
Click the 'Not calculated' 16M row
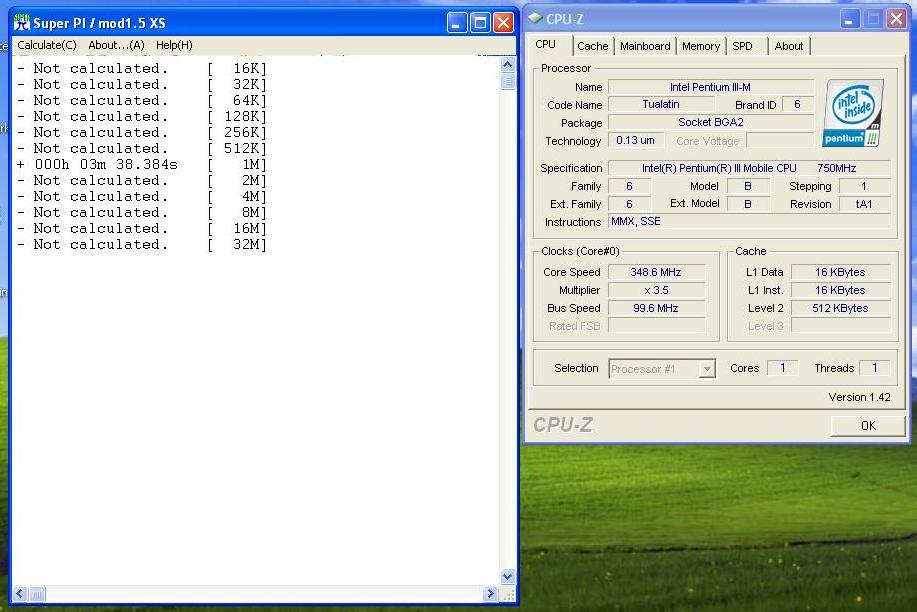pos(142,229)
